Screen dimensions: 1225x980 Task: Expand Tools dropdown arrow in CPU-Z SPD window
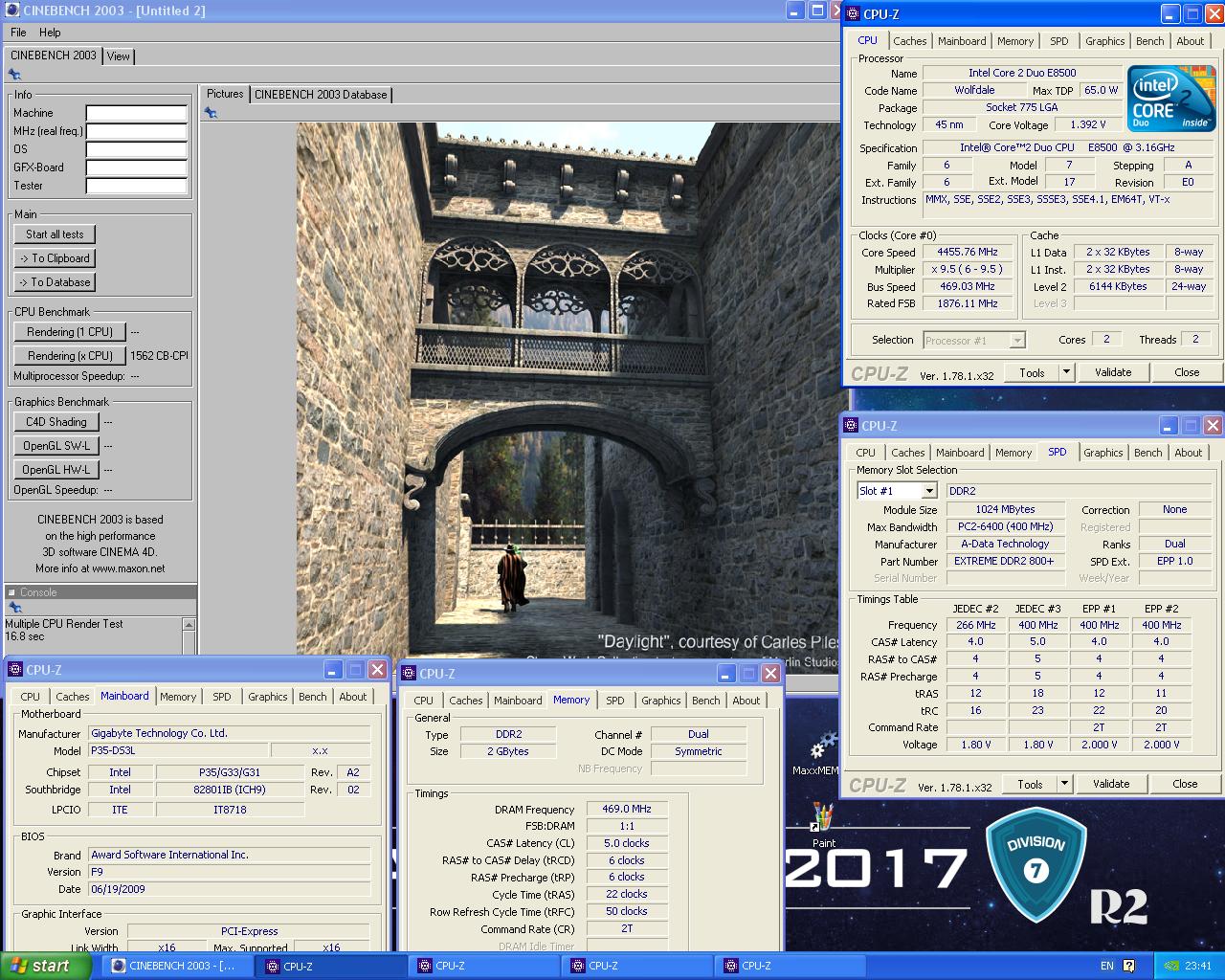[1064, 784]
